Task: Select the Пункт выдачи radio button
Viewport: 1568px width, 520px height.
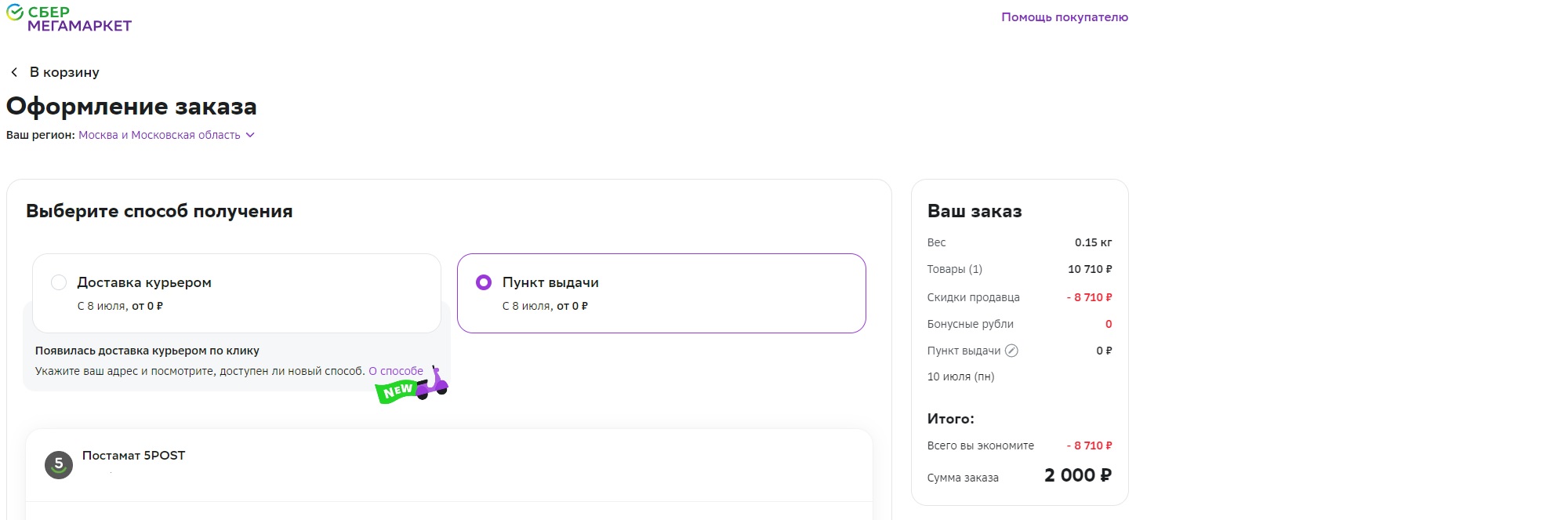Action: click(484, 282)
